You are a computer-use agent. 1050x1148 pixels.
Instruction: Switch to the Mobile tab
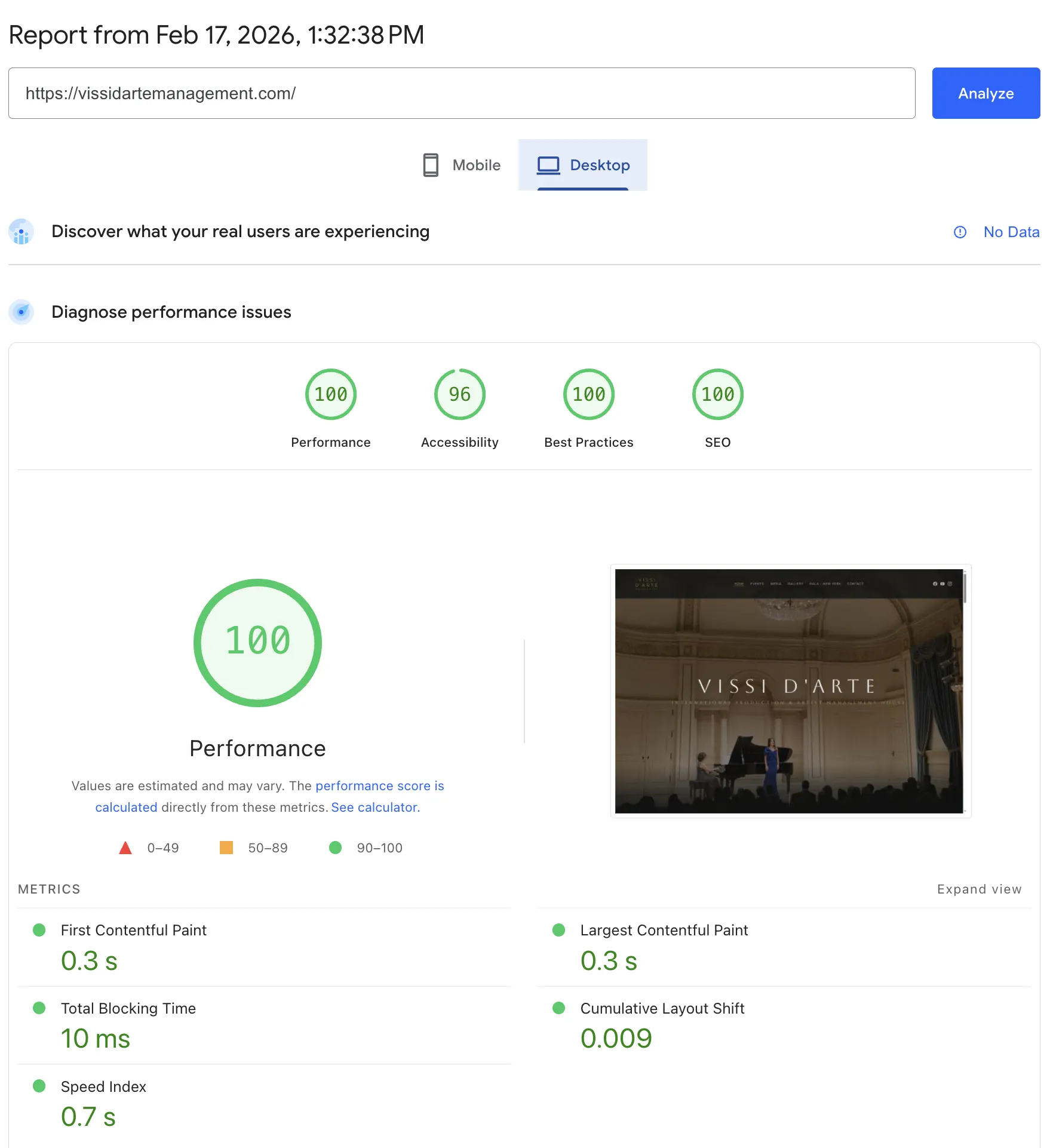(x=460, y=165)
